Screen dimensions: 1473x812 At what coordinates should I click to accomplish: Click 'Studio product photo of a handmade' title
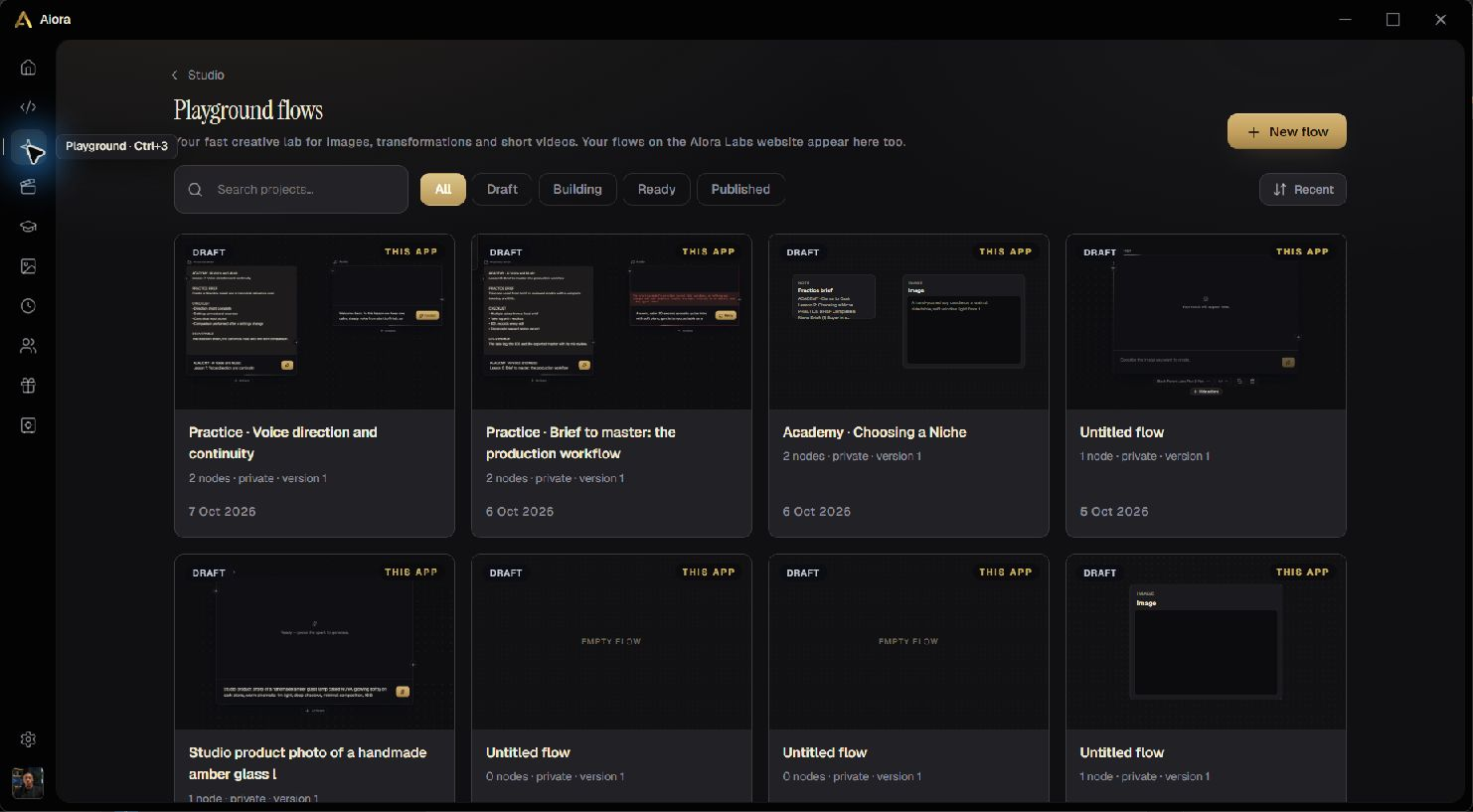tap(307, 763)
